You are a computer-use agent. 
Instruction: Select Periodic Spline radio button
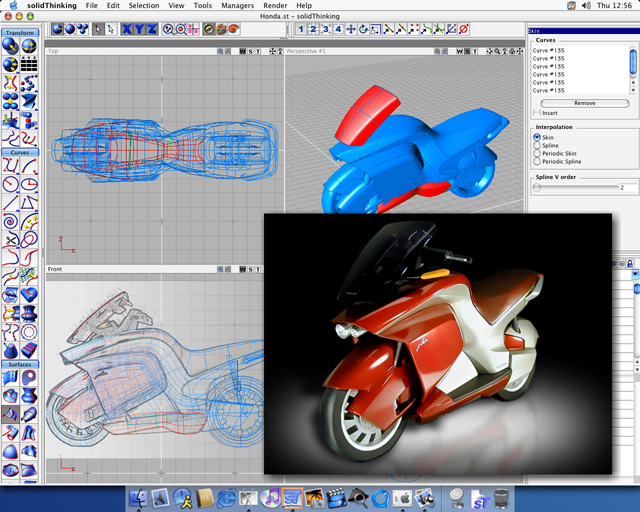(537, 161)
